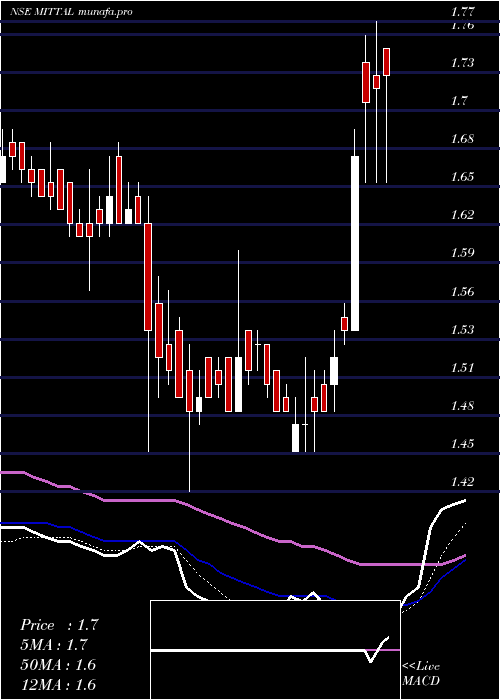Click the '5MA : 1.7' readout

click(x=54, y=645)
